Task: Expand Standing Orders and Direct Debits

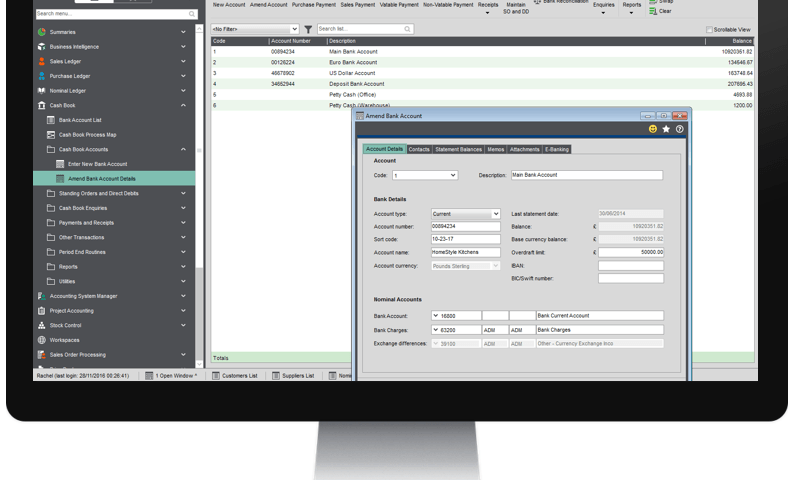Action: point(183,194)
